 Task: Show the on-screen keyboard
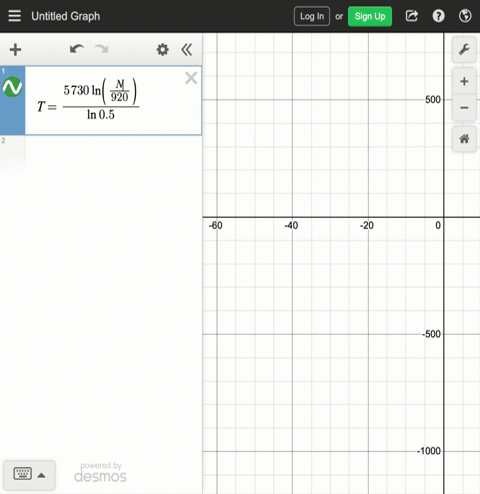point(23,474)
